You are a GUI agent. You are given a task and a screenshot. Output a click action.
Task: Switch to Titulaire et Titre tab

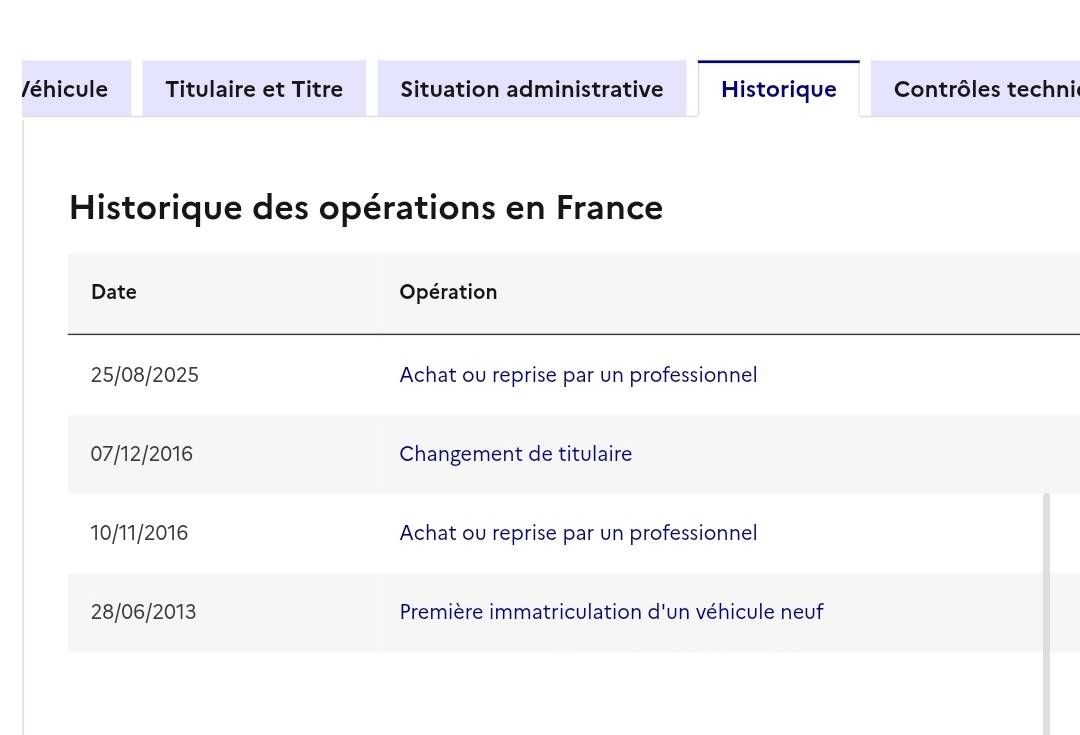(x=254, y=89)
